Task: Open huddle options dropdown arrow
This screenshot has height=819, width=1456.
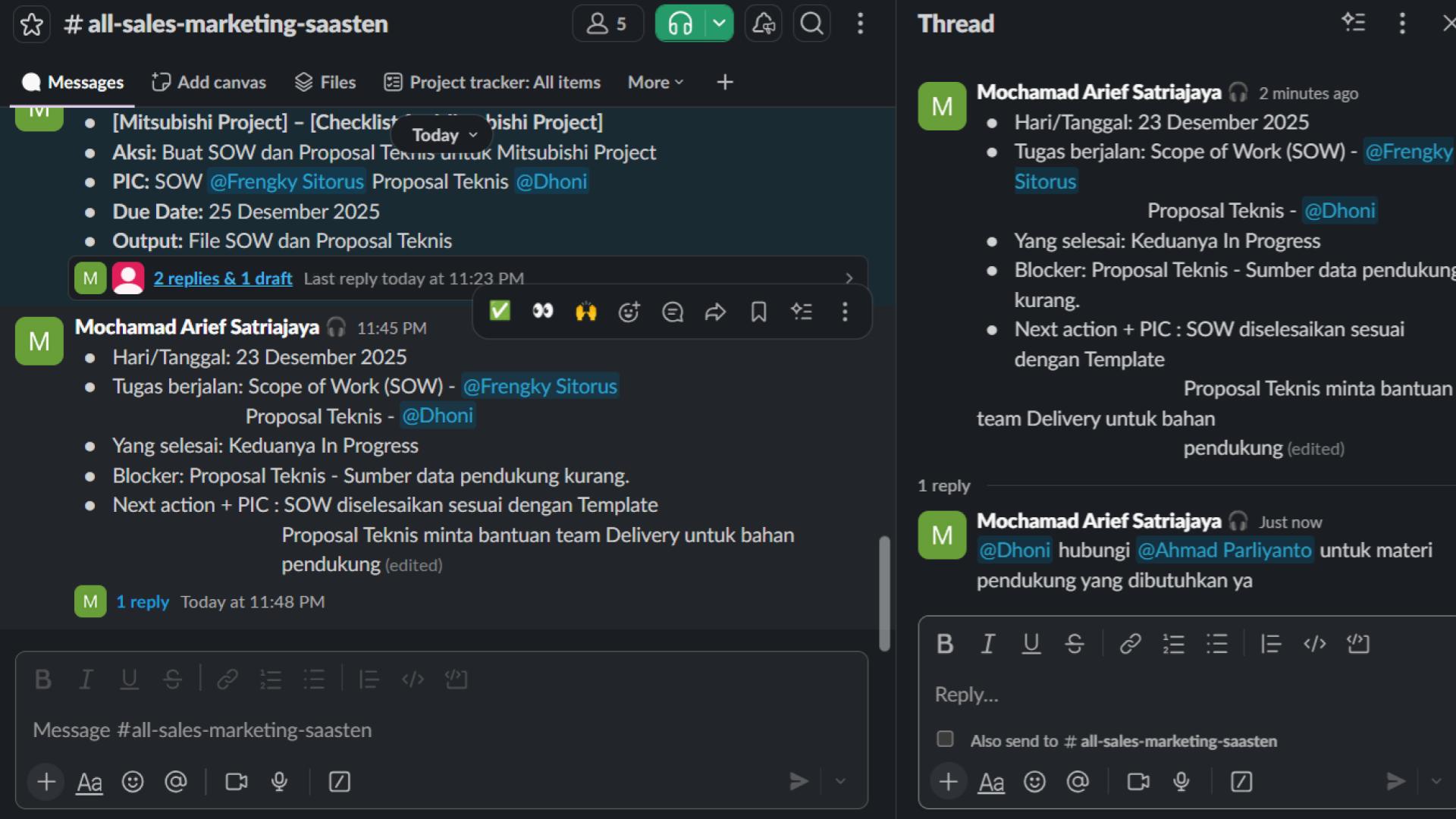Action: tap(719, 24)
